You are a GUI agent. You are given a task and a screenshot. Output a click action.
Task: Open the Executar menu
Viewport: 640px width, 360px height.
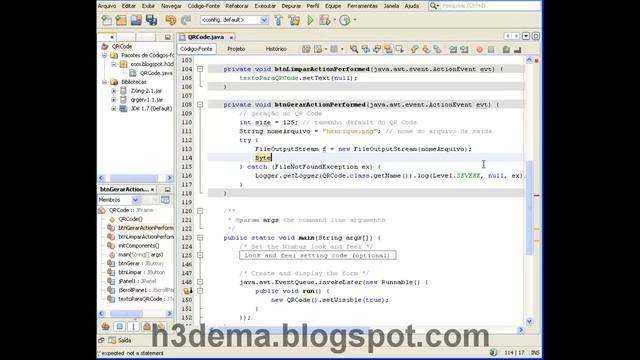[x=265, y=6]
